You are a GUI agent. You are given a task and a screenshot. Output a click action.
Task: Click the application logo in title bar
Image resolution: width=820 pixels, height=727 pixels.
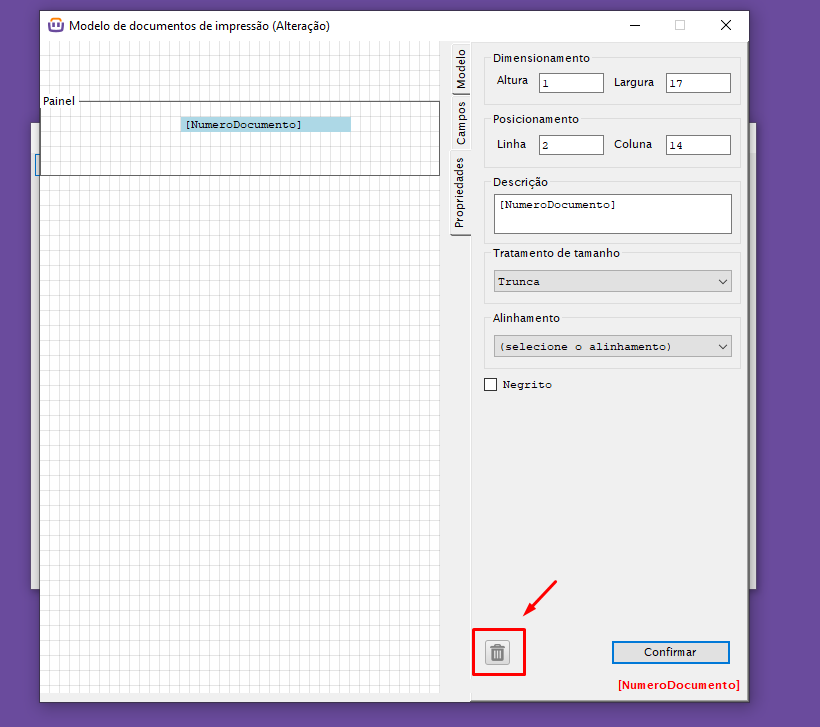pyautogui.click(x=56, y=25)
